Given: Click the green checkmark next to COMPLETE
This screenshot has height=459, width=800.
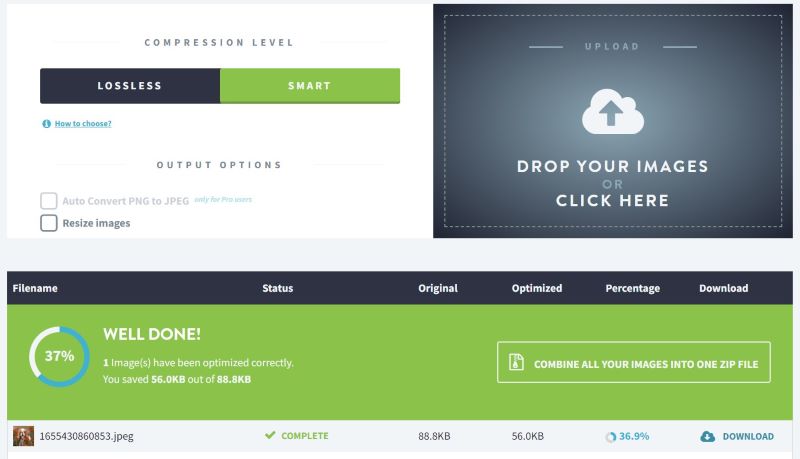Looking at the screenshot, I should point(270,436).
